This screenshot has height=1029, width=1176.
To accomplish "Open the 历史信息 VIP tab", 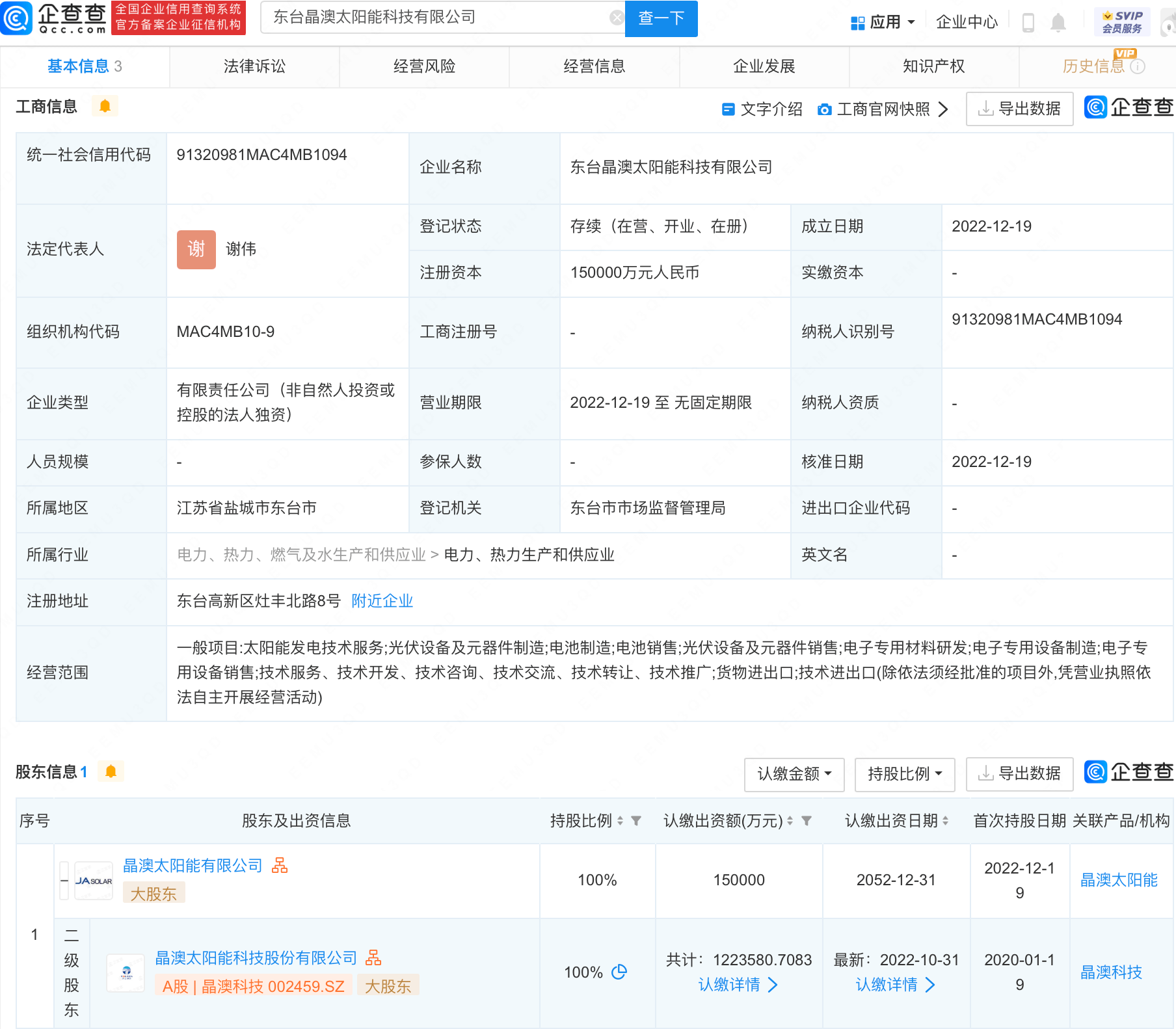I will point(1093,66).
